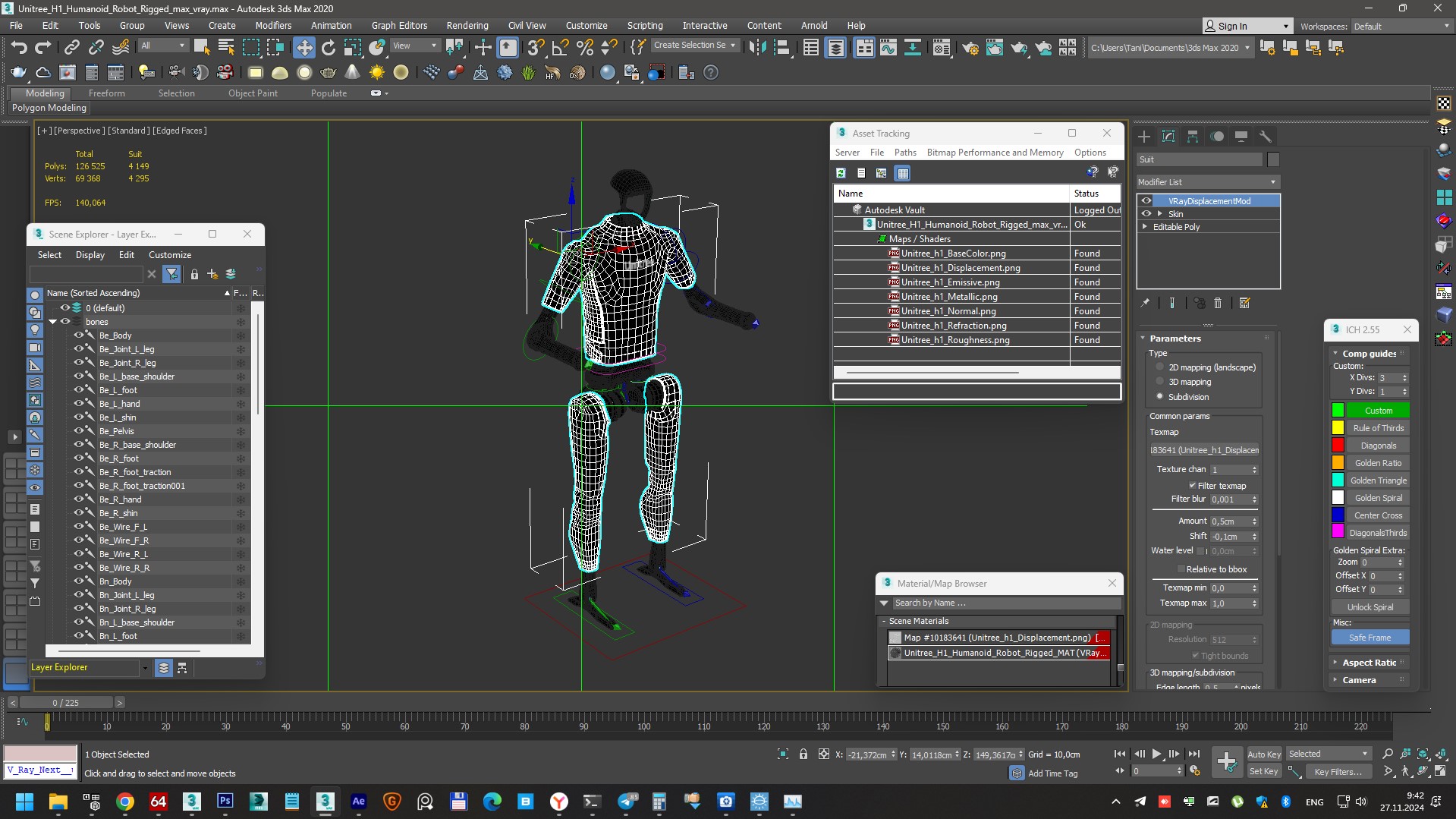The width and height of the screenshot is (1456, 819).
Task: Hide Be_Body in Scene Explorer
Action: [x=78, y=335]
